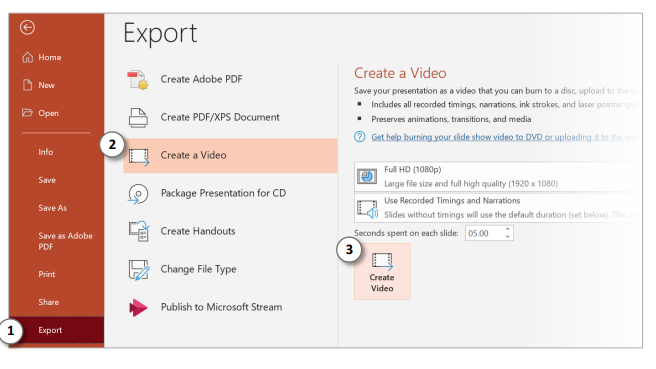
Task: Click the printer icon for PDF/XPS Document
Action: pyautogui.click(x=138, y=118)
